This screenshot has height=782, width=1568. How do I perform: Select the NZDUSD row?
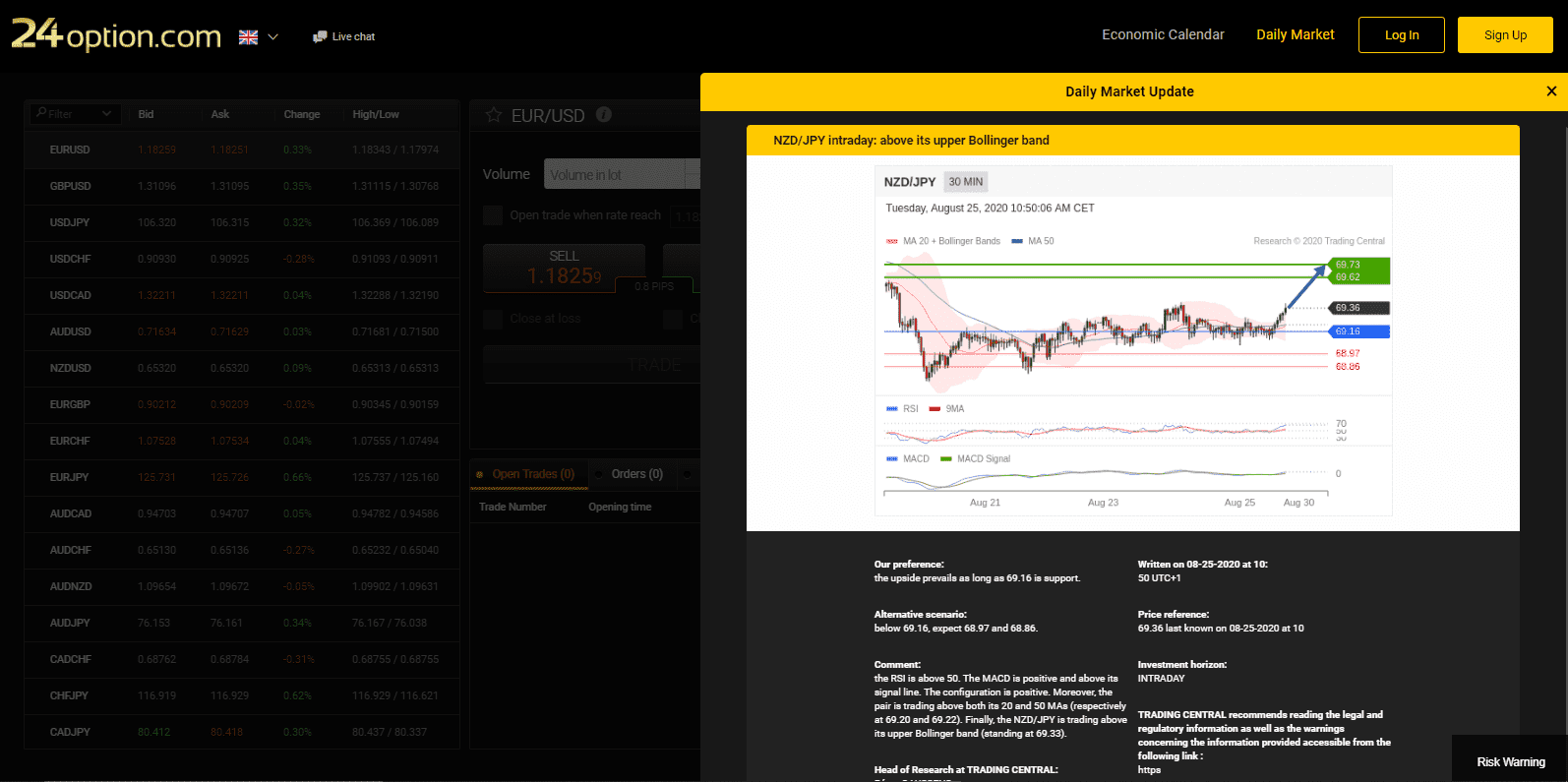[x=242, y=368]
